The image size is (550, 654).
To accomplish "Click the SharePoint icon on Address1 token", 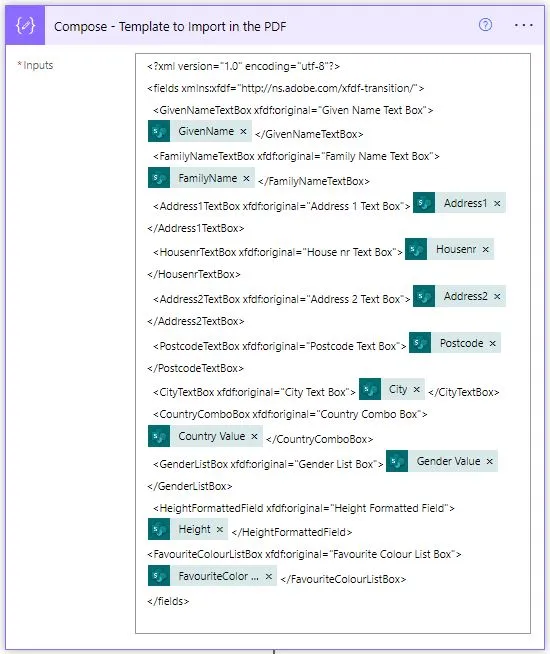I will click(424, 203).
